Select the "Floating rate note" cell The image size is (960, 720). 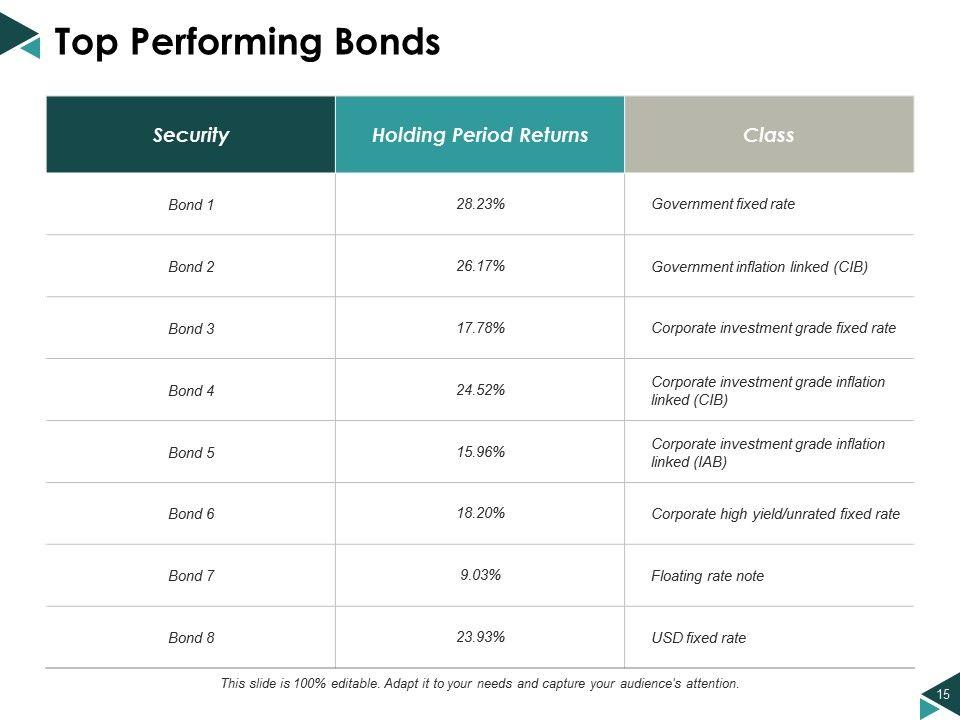point(707,576)
